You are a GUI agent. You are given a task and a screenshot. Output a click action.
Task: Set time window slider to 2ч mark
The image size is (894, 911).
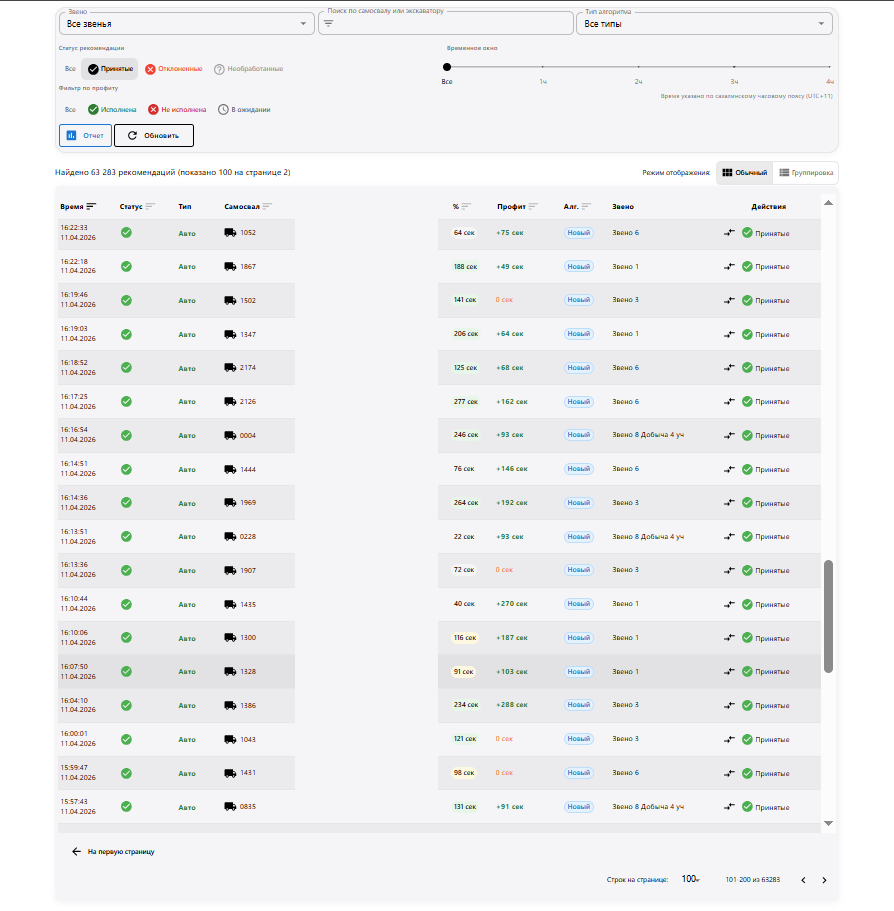pyautogui.click(x=638, y=67)
